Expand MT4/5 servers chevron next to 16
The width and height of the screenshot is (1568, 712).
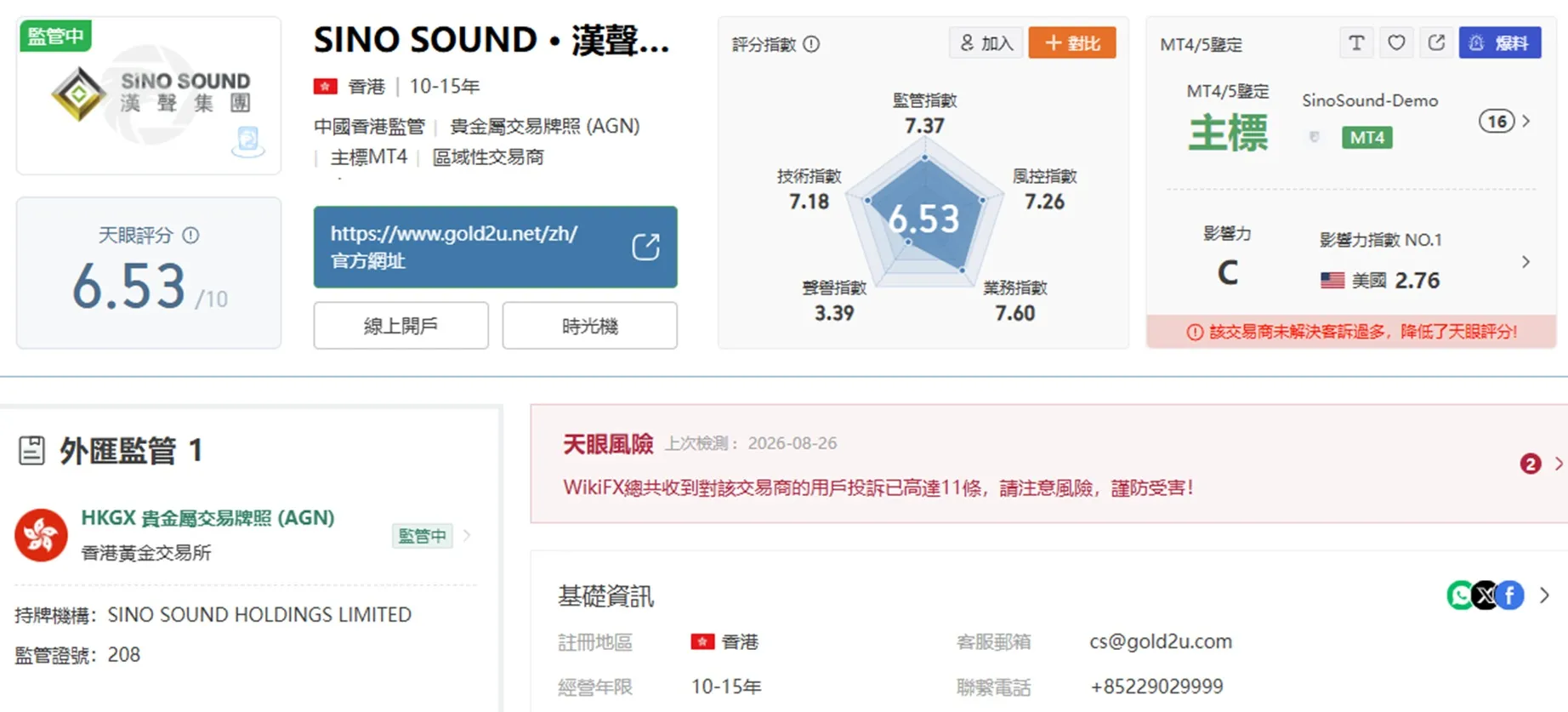pos(1527,122)
